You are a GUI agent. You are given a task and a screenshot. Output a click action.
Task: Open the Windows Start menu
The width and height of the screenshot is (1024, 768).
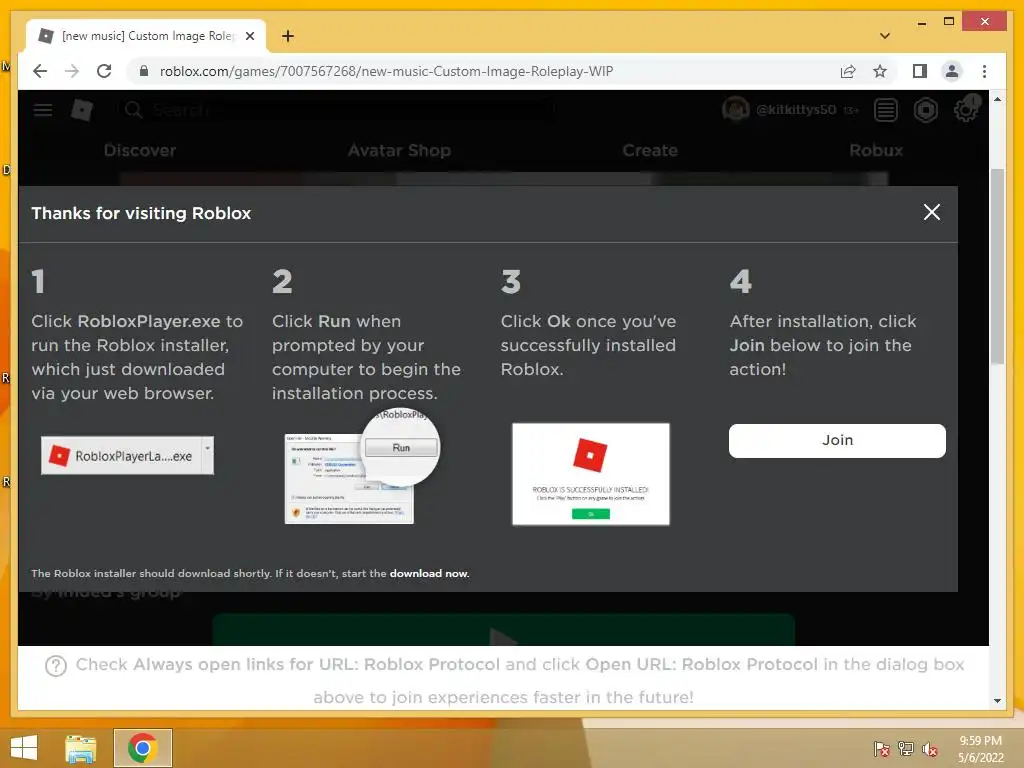[24, 748]
